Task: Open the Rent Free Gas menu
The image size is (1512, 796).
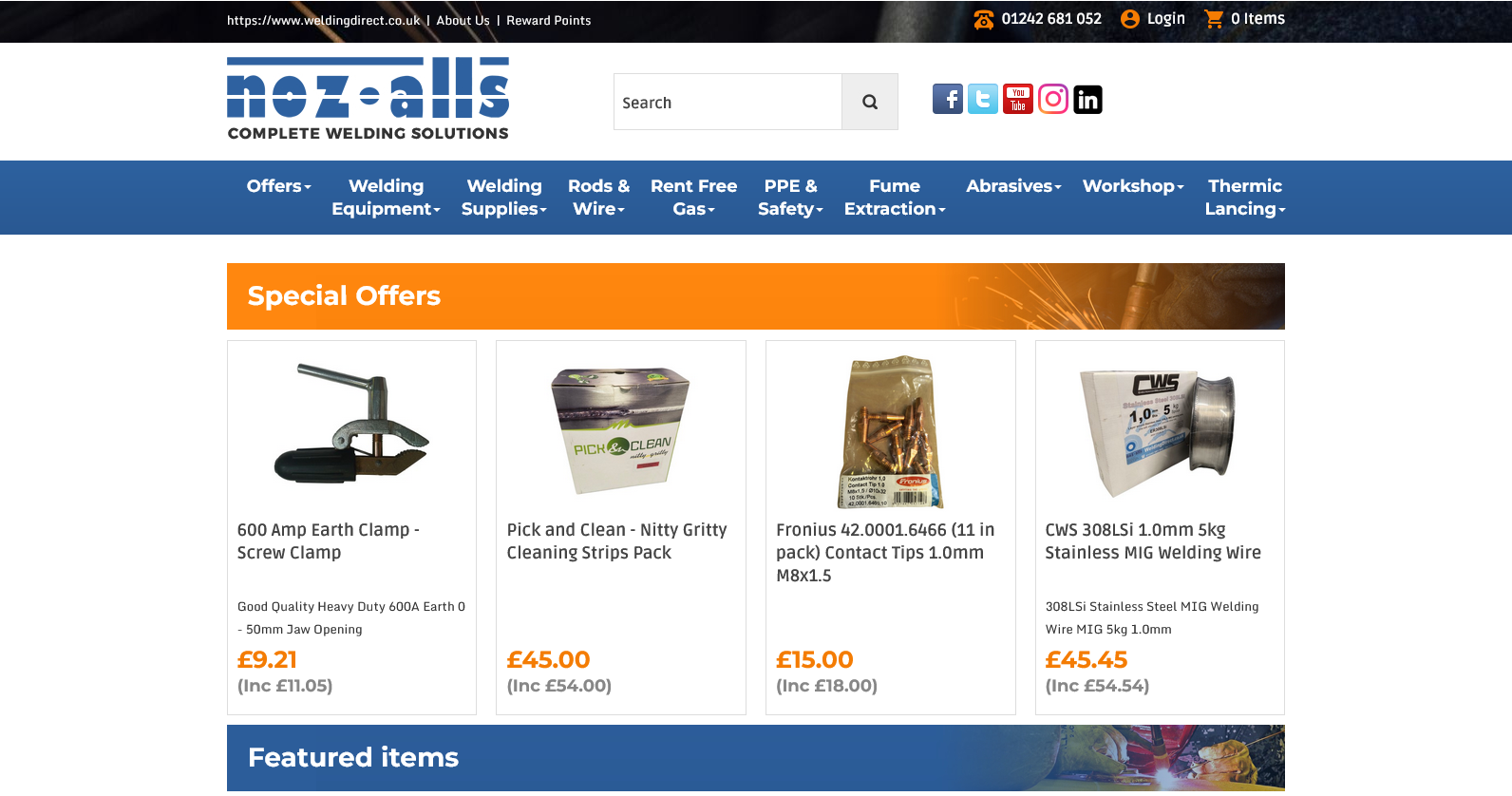Action: [x=693, y=198]
